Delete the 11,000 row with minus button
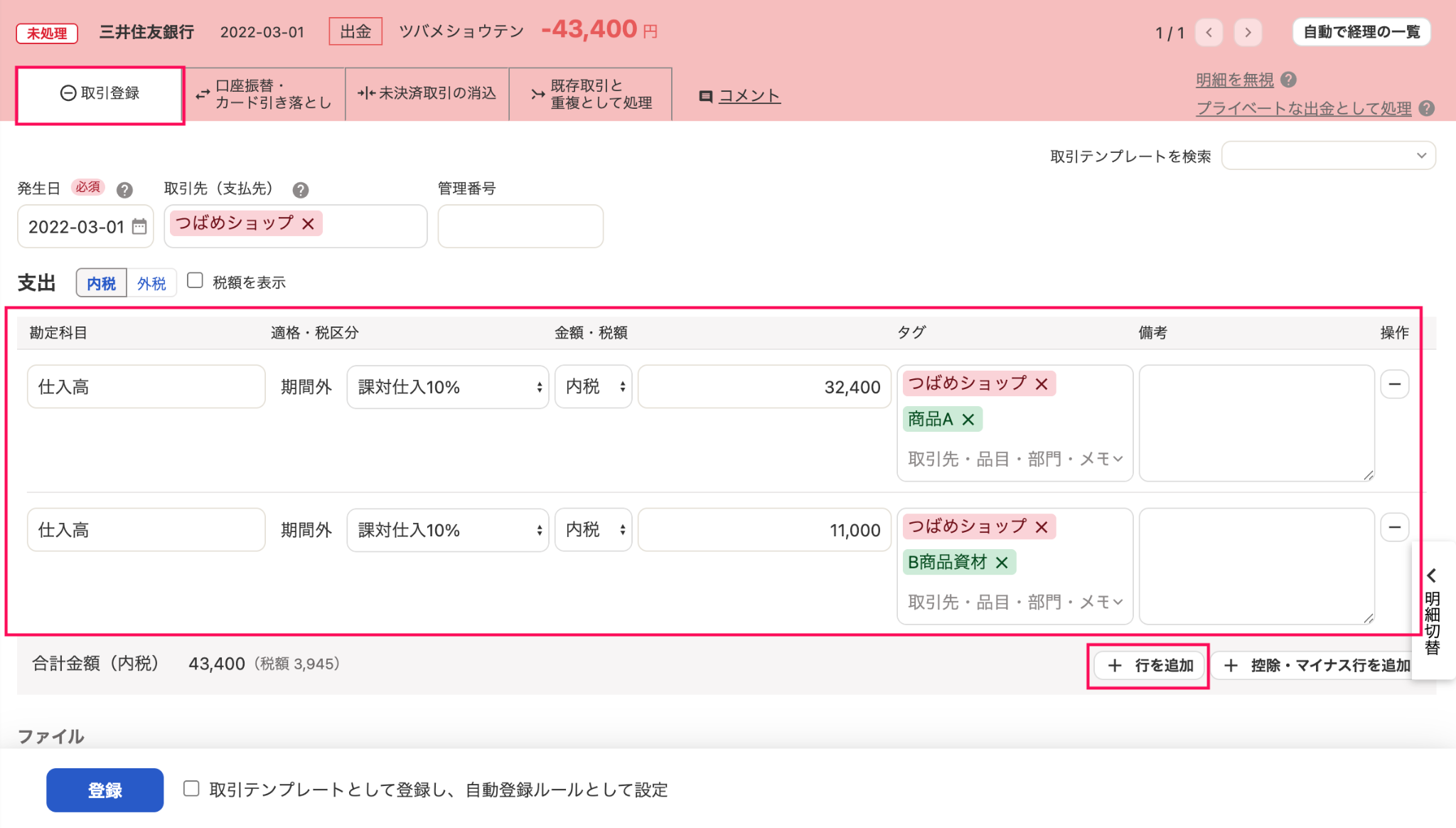 coord(1395,528)
